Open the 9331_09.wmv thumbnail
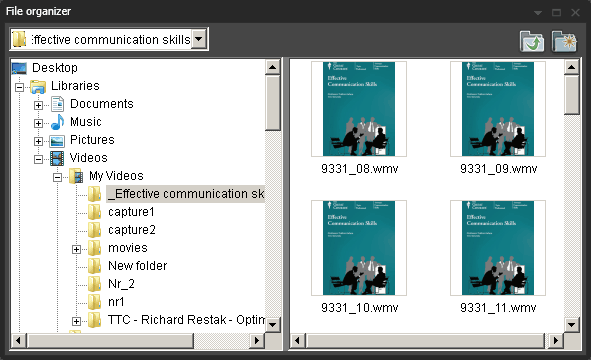Screen dimensions: 591x360 498,109
